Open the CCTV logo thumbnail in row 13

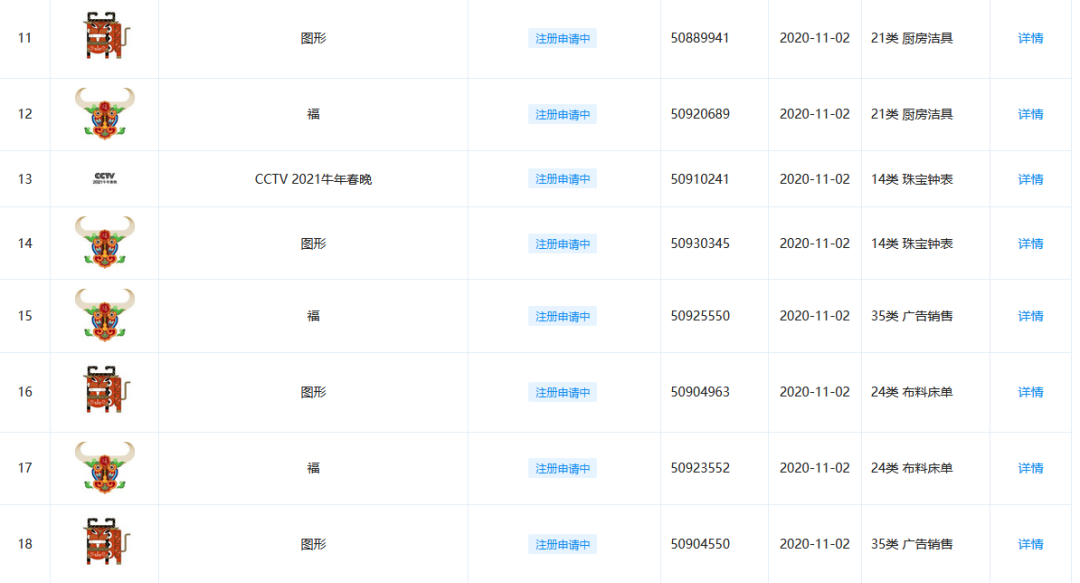[105, 178]
